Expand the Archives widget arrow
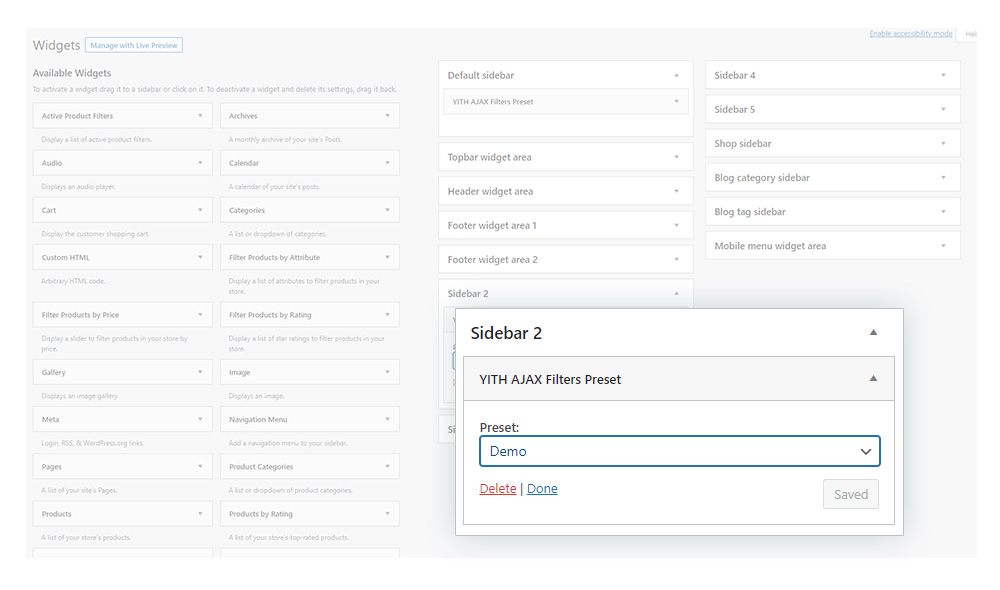This screenshot has width=1000, height=590. click(387, 115)
